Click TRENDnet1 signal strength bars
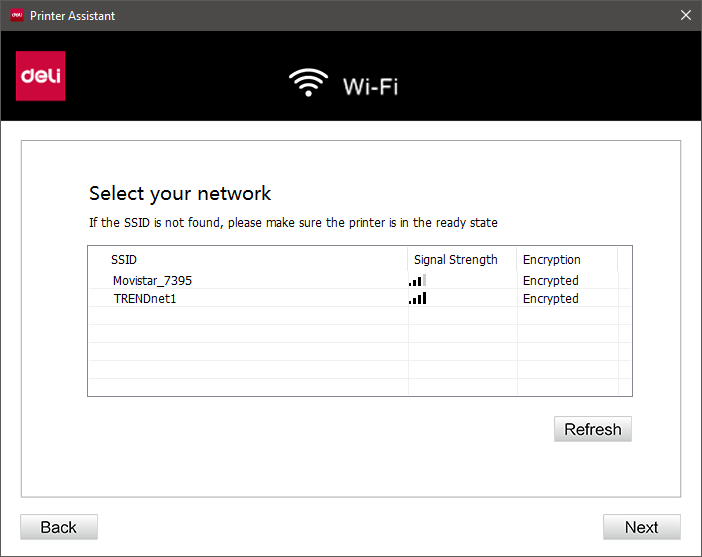 point(417,298)
